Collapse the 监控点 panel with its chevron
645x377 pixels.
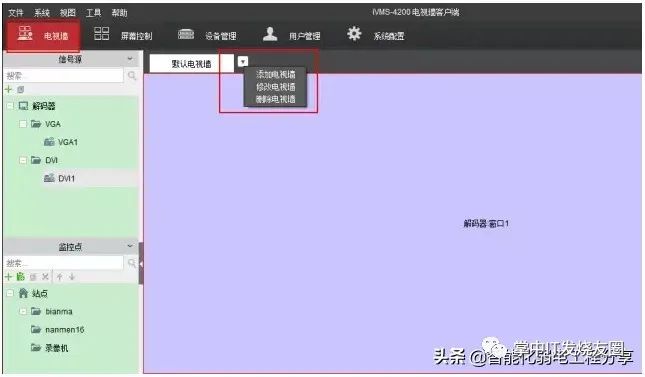[x=130, y=246]
